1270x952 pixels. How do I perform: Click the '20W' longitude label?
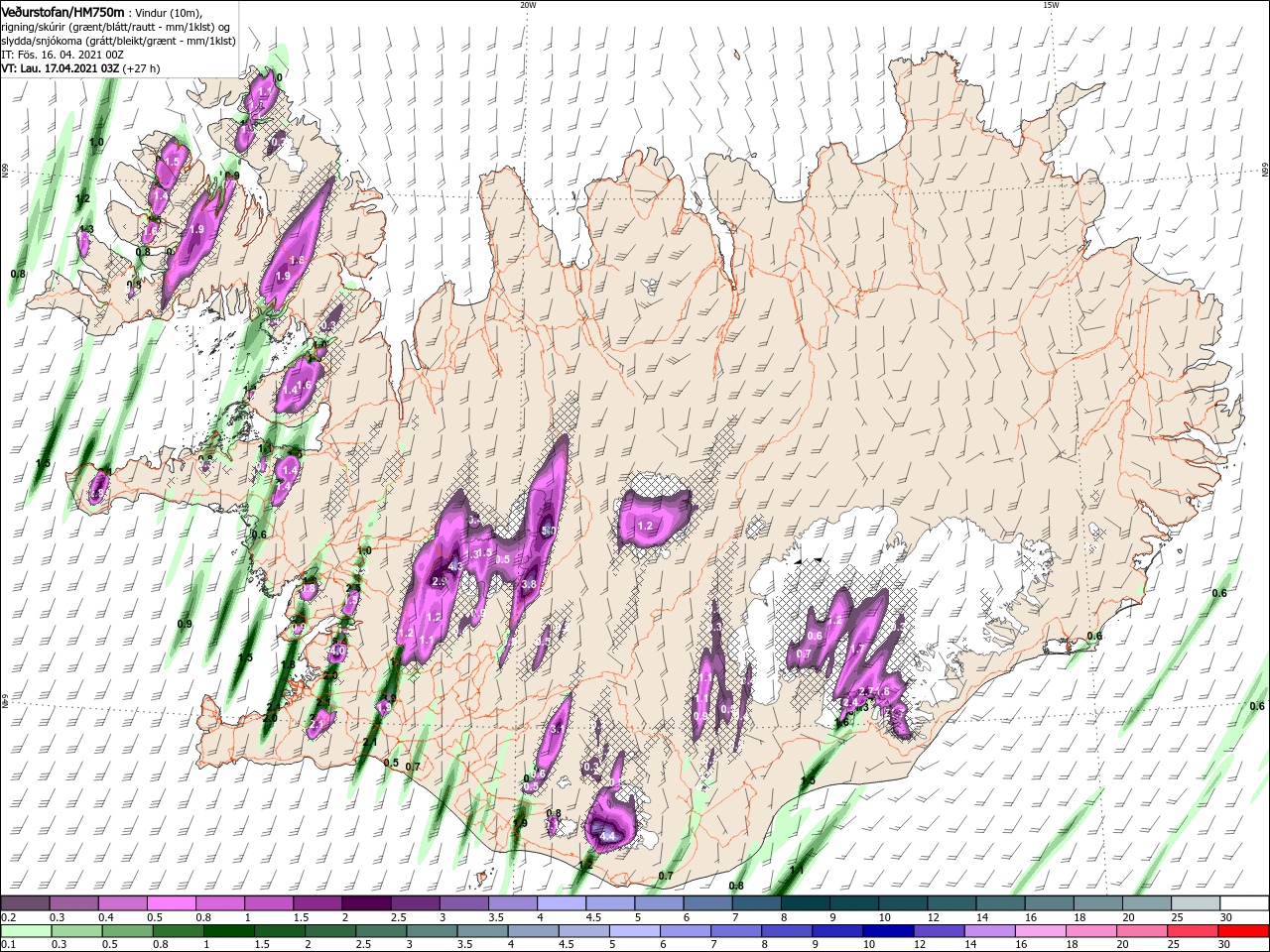528,5
